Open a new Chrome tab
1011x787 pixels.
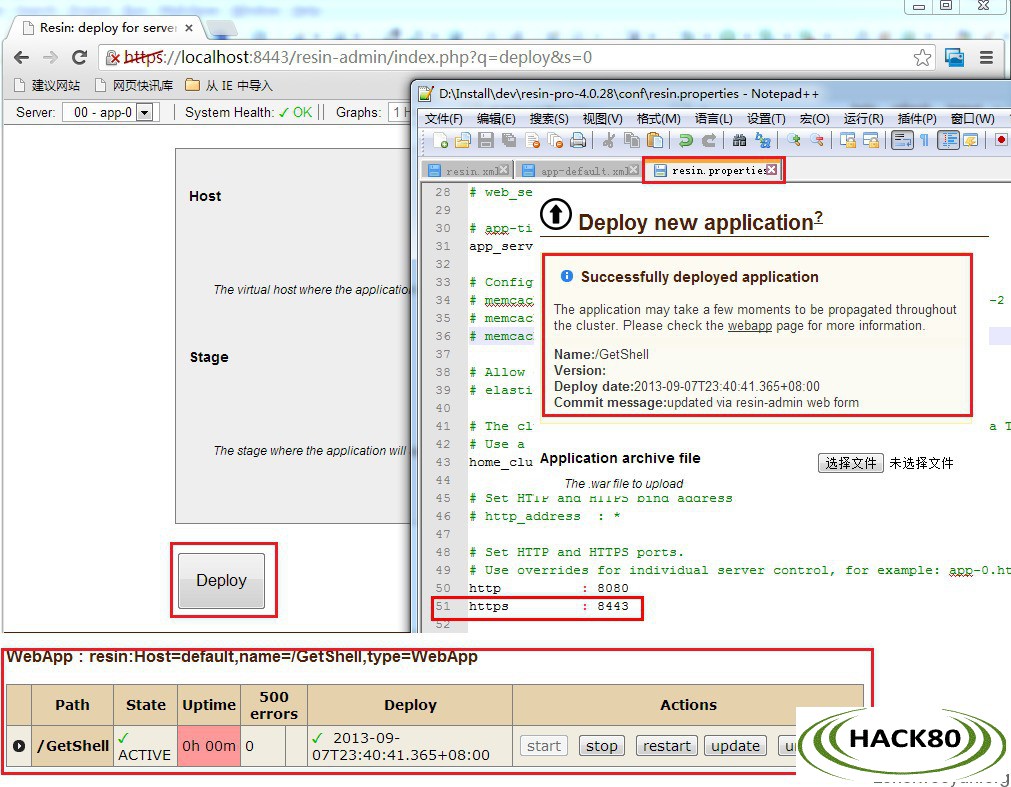(221, 28)
